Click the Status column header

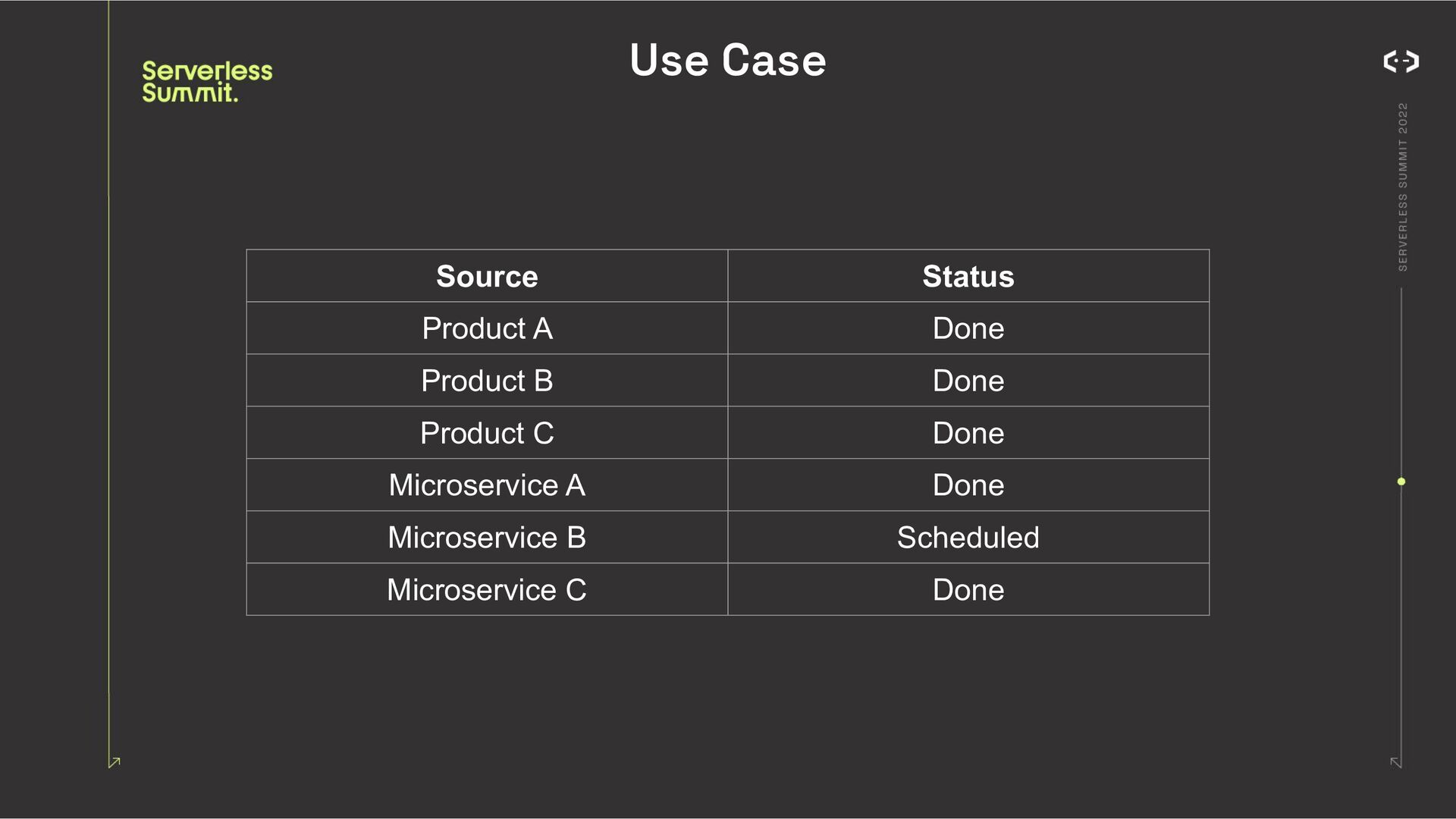click(968, 277)
